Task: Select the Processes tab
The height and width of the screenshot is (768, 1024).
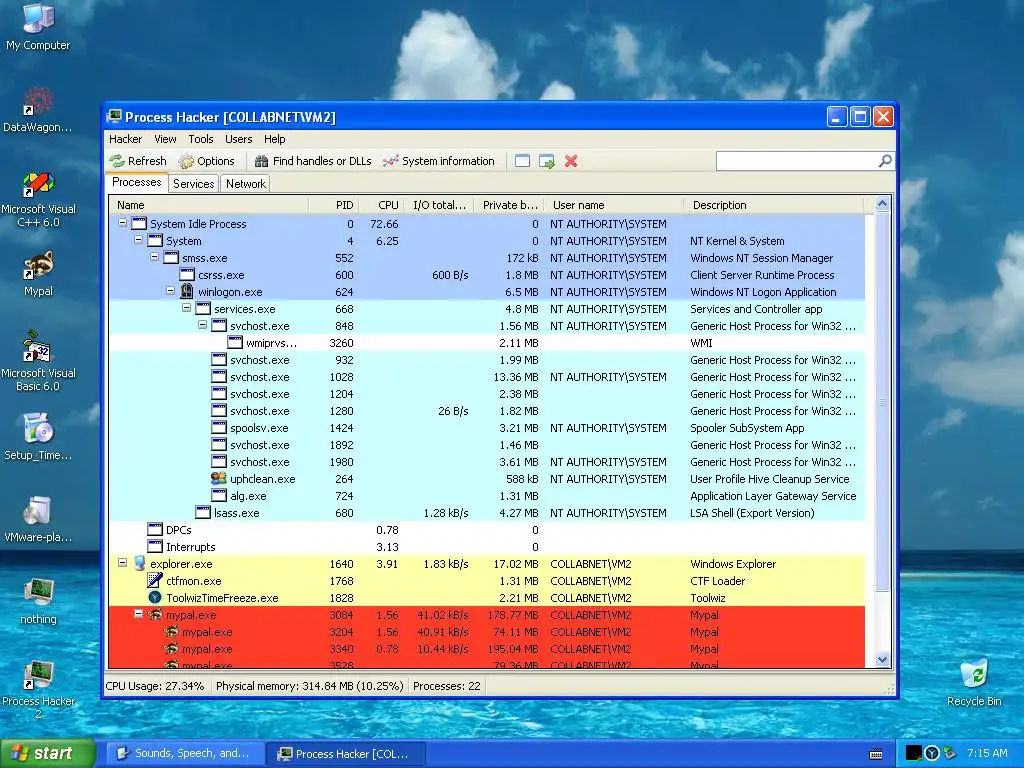Action: [x=136, y=183]
